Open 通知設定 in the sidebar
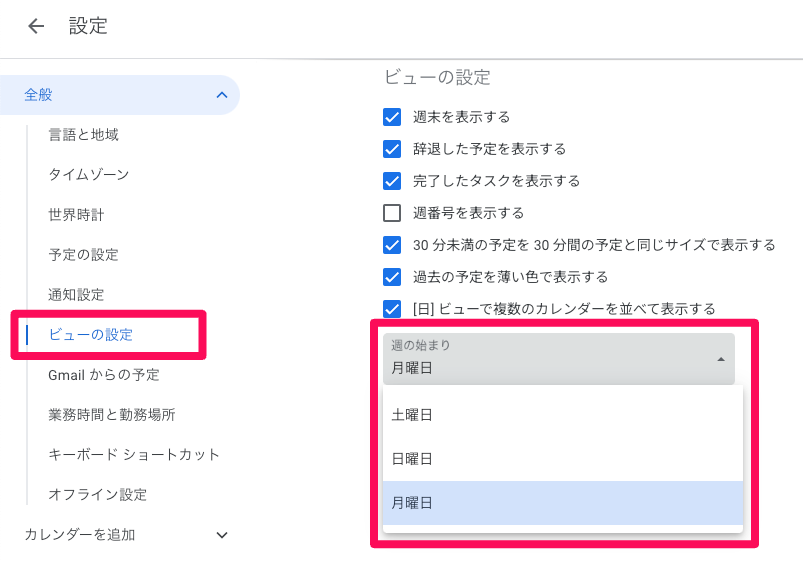This screenshot has height=562, width=803. [76, 295]
